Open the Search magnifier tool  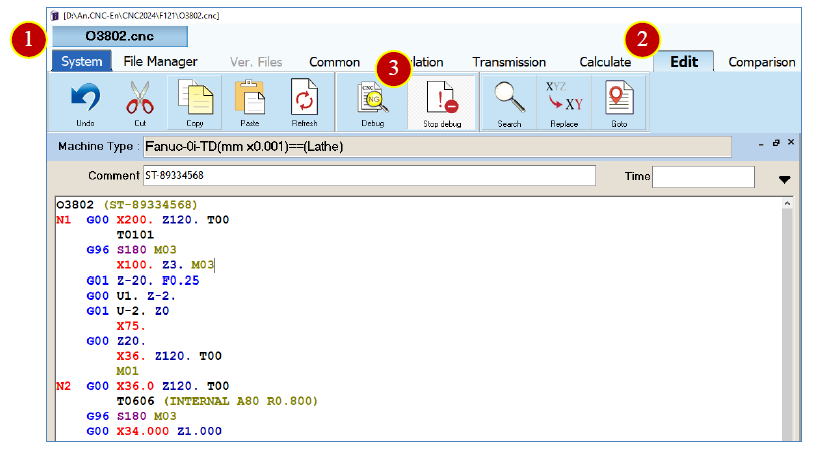click(509, 97)
